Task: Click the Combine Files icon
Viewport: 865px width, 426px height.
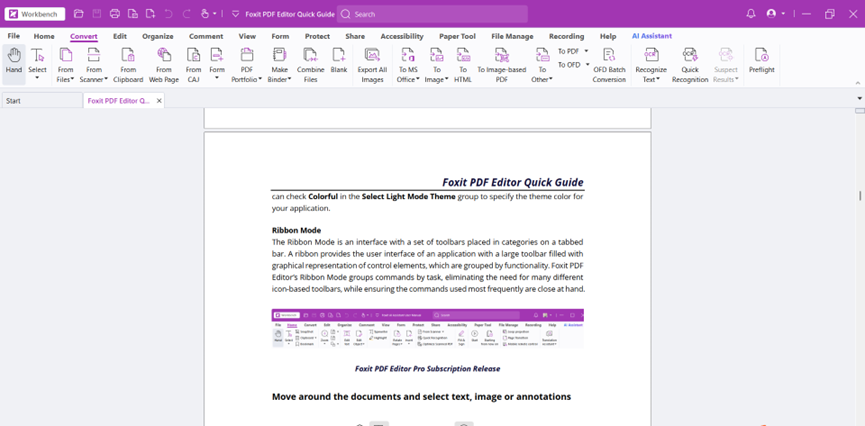Action: point(311,64)
